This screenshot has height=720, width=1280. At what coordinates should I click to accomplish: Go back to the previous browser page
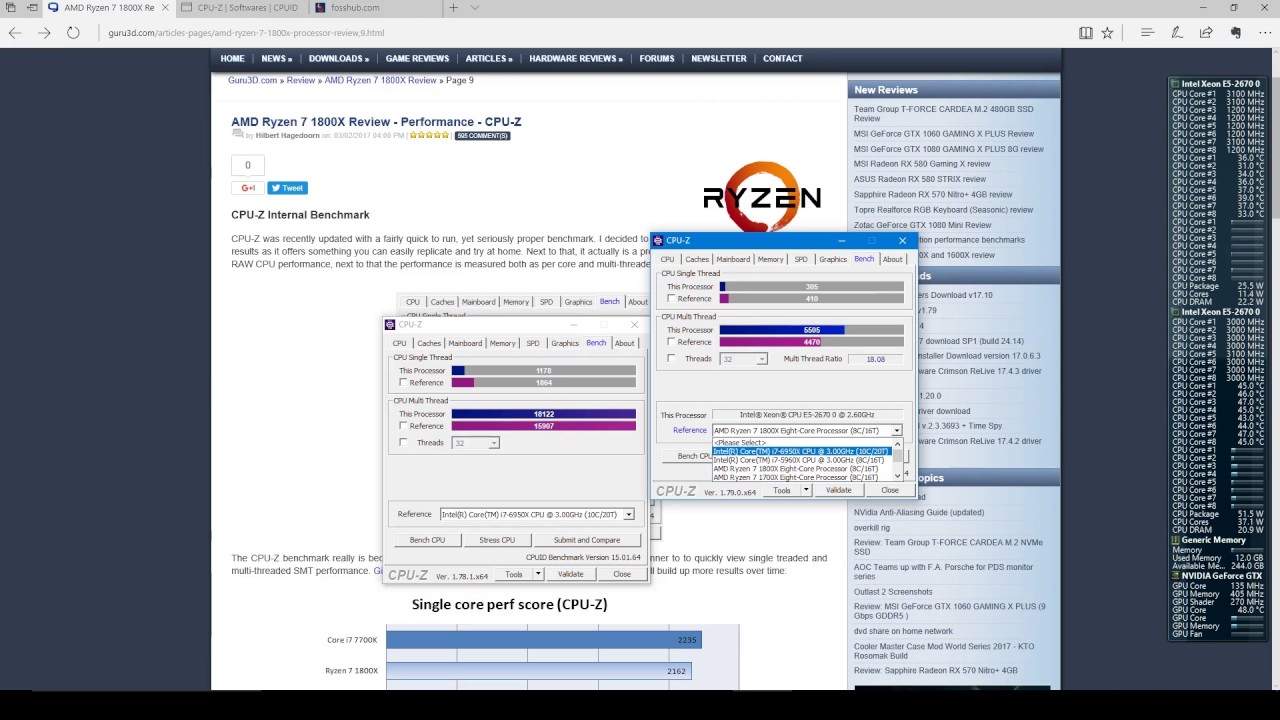pyautogui.click(x=15, y=33)
